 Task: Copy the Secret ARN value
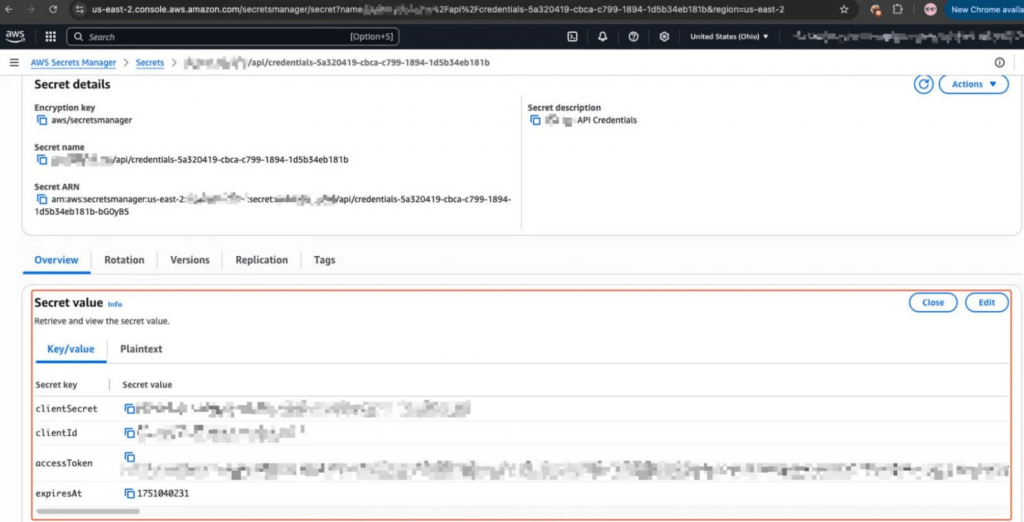click(x=42, y=199)
